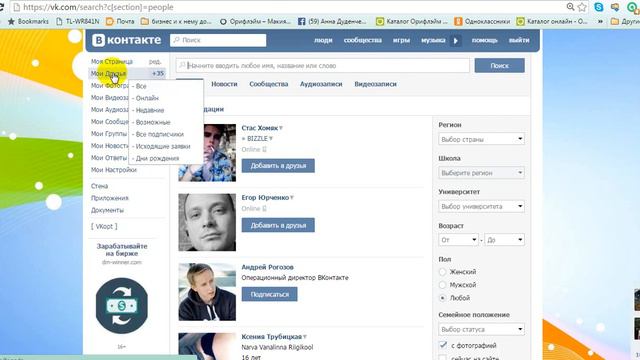This screenshot has width=640, height=360.
Task: Select the Любой gender radio button
Action: (442, 298)
